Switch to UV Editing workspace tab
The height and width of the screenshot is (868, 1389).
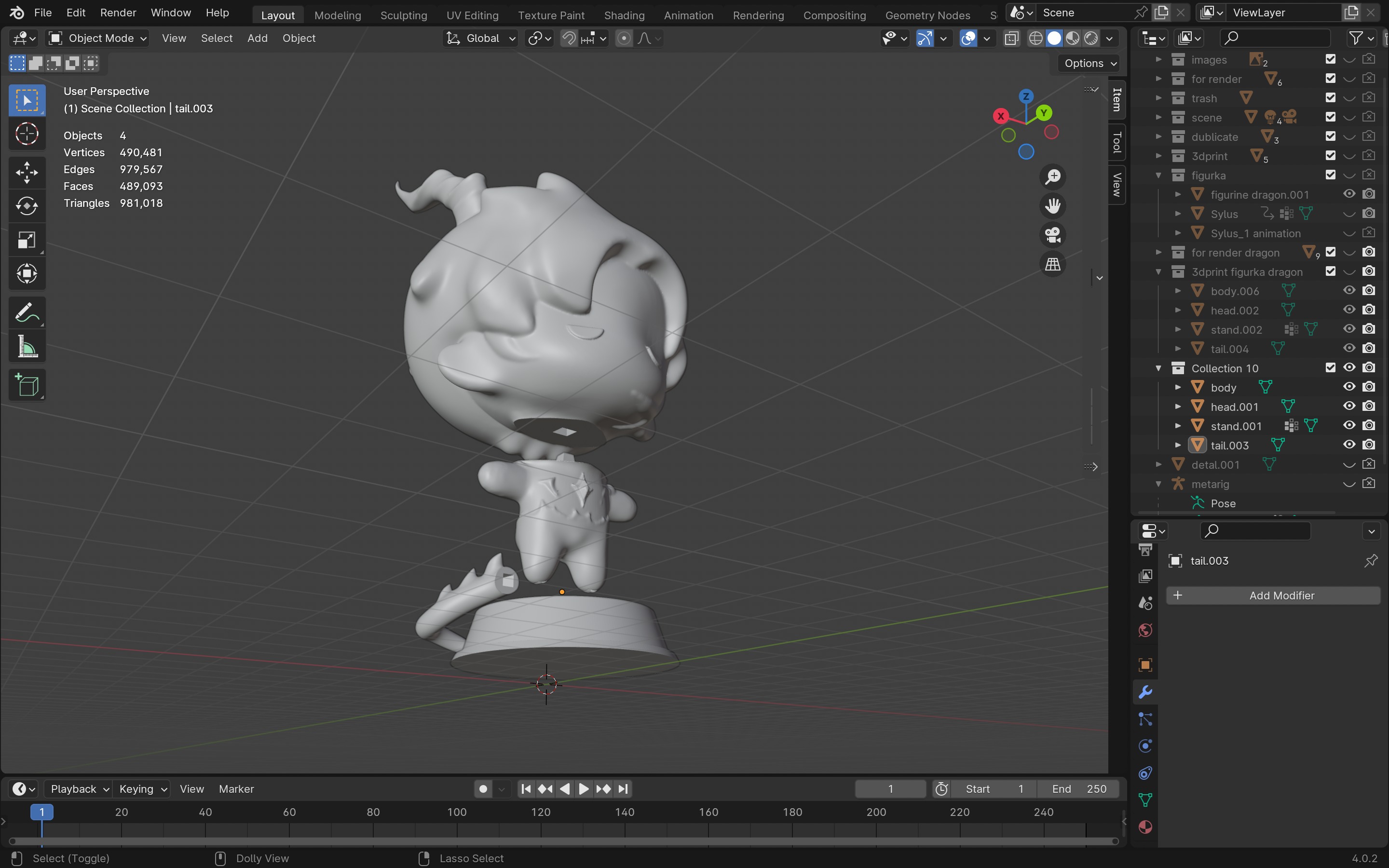472,15
